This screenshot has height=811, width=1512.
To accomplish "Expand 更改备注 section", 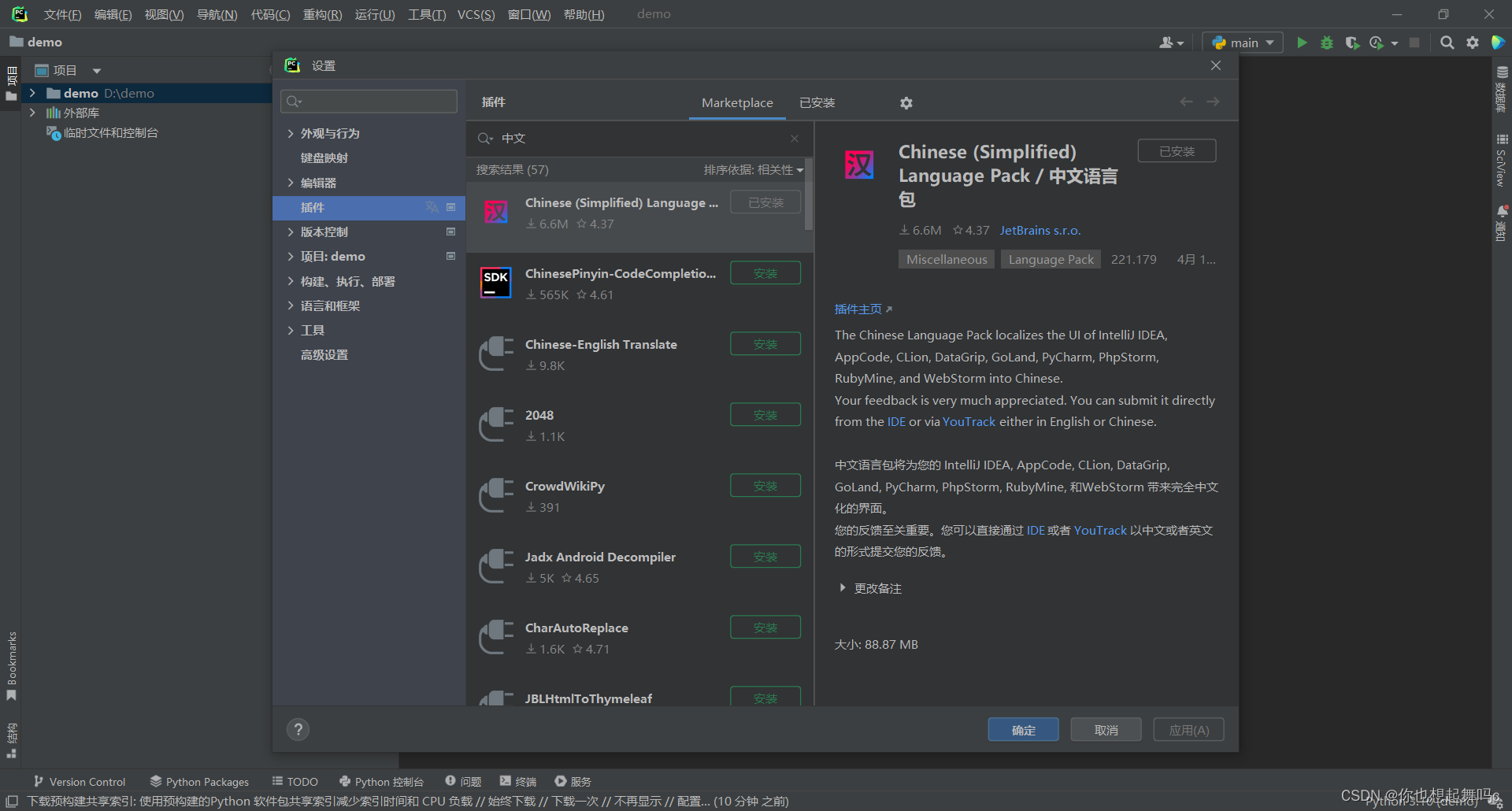I will coord(843,587).
